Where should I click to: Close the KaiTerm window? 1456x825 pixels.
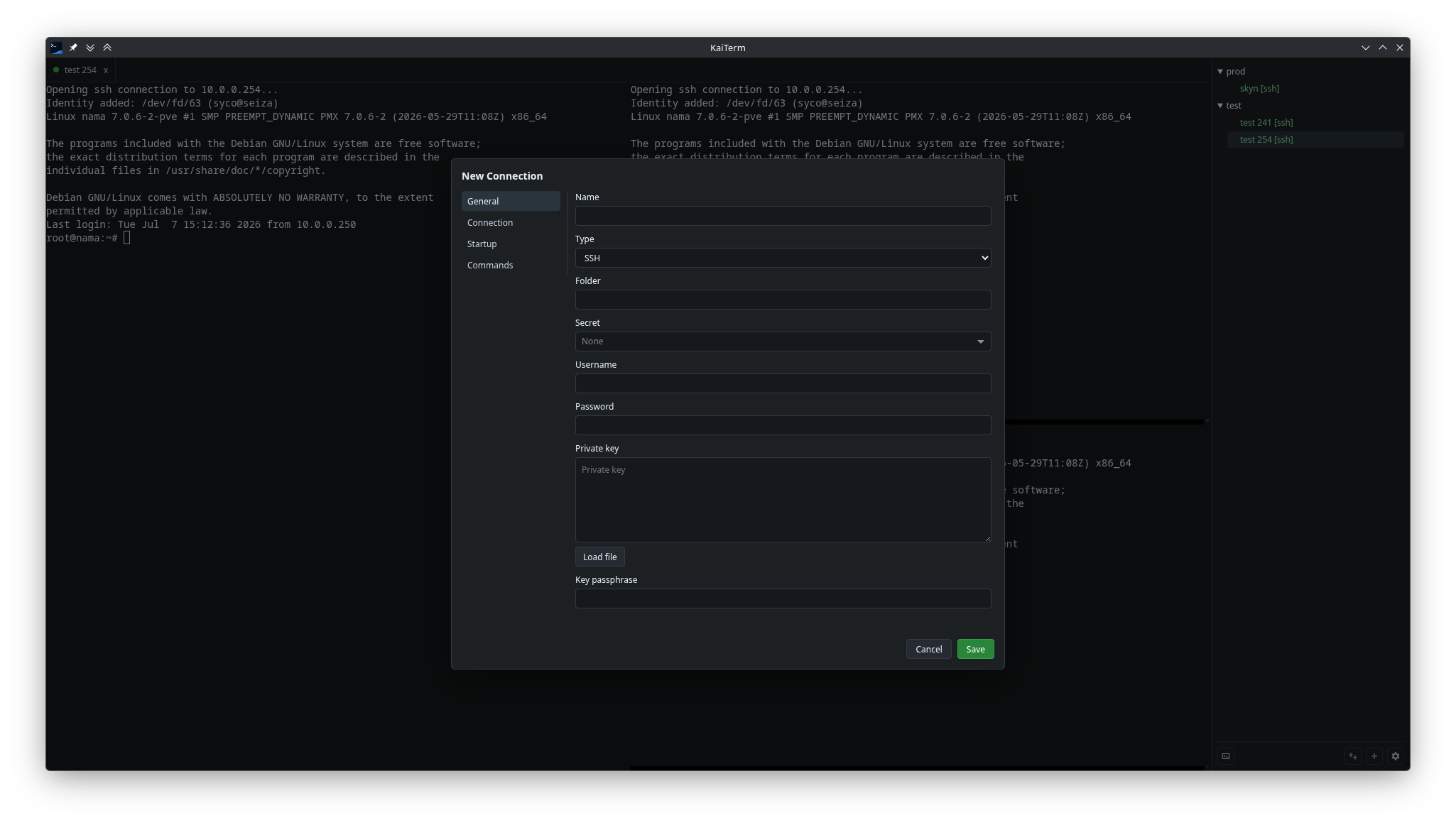point(1400,48)
